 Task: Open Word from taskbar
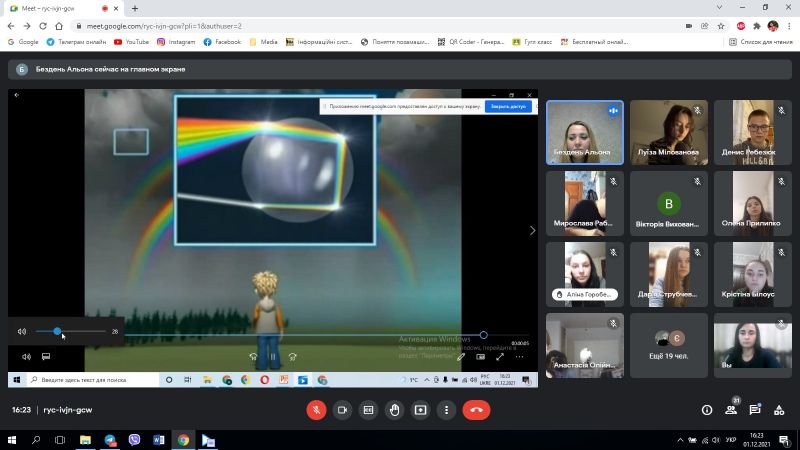[159, 440]
